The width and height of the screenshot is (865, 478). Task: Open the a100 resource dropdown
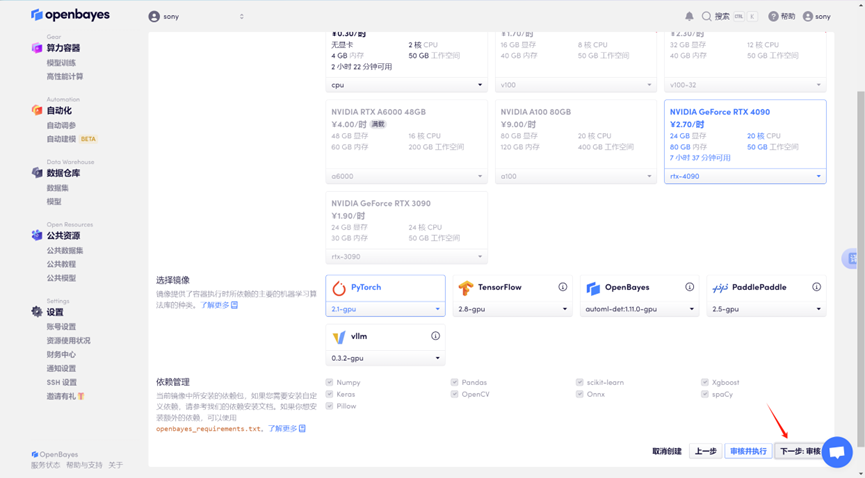(576, 177)
